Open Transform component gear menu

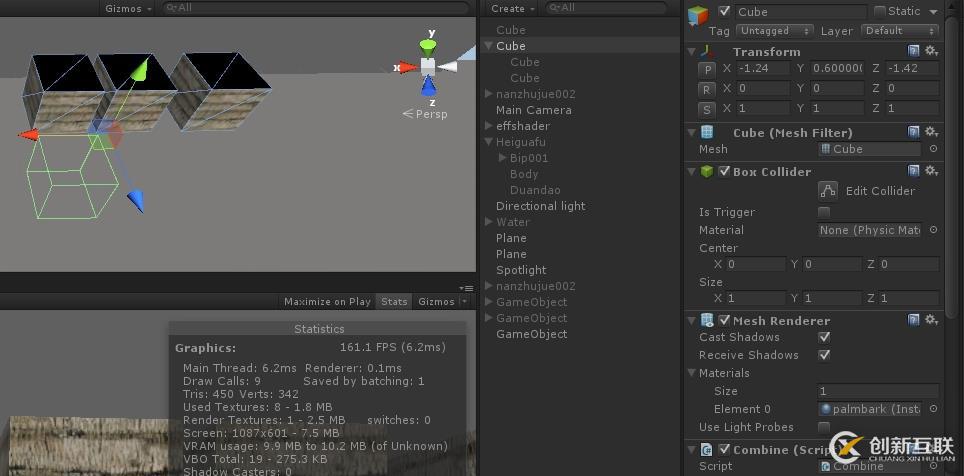tap(931, 50)
